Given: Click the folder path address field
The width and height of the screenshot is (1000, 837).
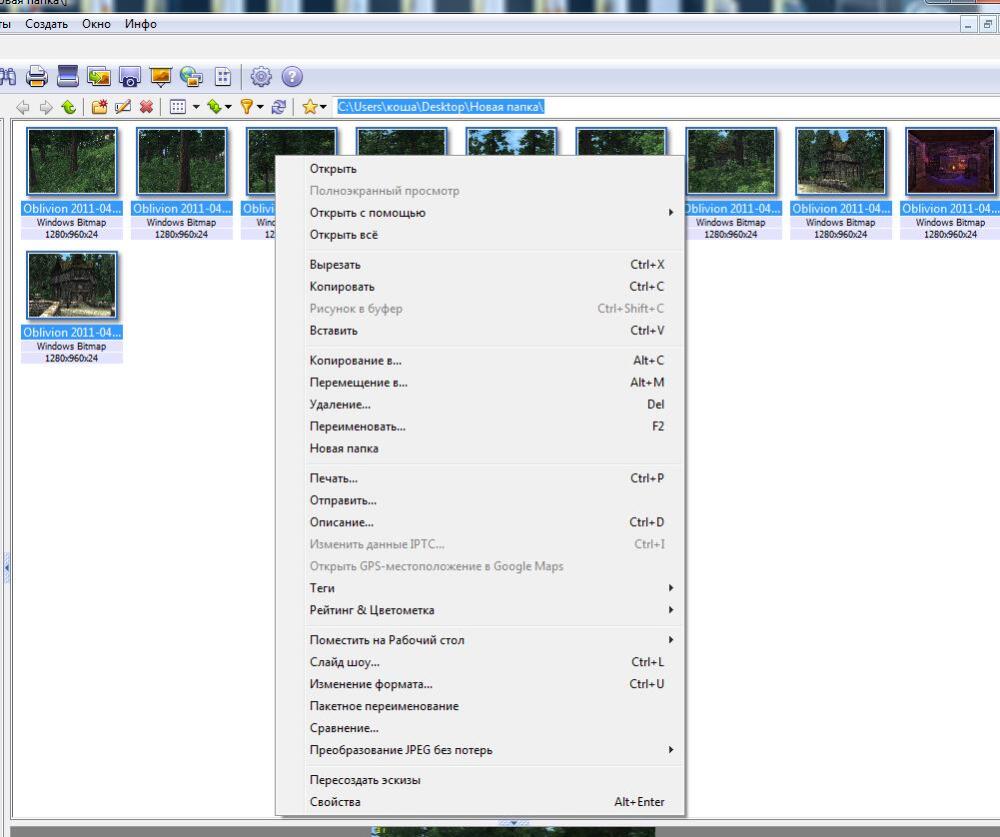Looking at the screenshot, I should (x=666, y=107).
